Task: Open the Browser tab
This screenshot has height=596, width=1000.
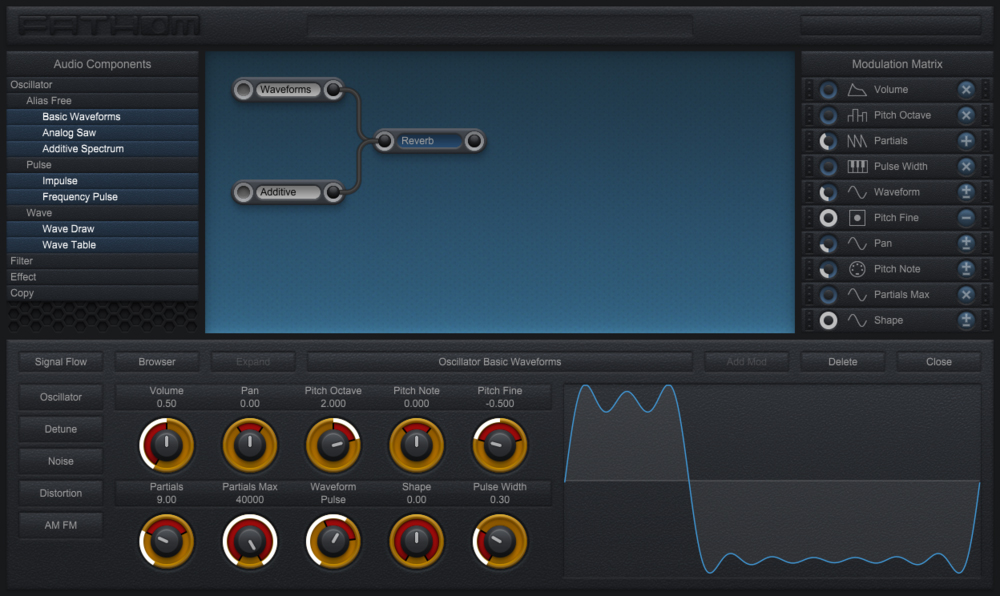Action: (x=157, y=361)
